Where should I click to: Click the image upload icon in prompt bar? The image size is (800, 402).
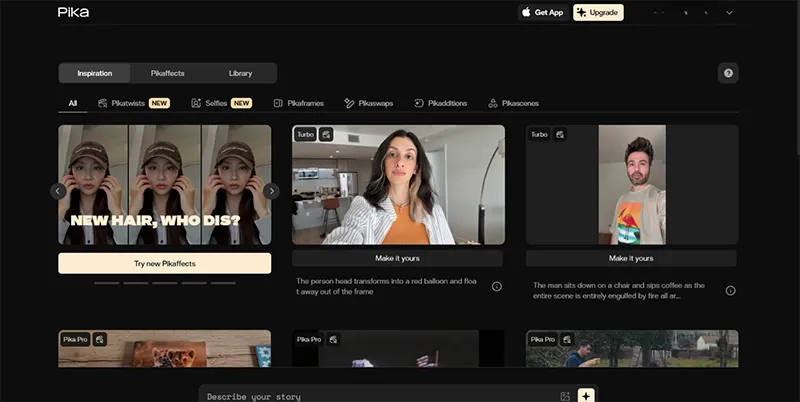coord(565,396)
